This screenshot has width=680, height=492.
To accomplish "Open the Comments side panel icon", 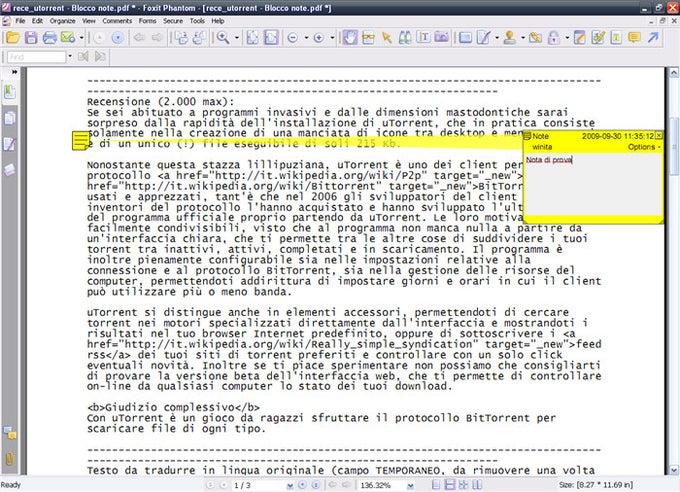I will click(x=10, y=433).
